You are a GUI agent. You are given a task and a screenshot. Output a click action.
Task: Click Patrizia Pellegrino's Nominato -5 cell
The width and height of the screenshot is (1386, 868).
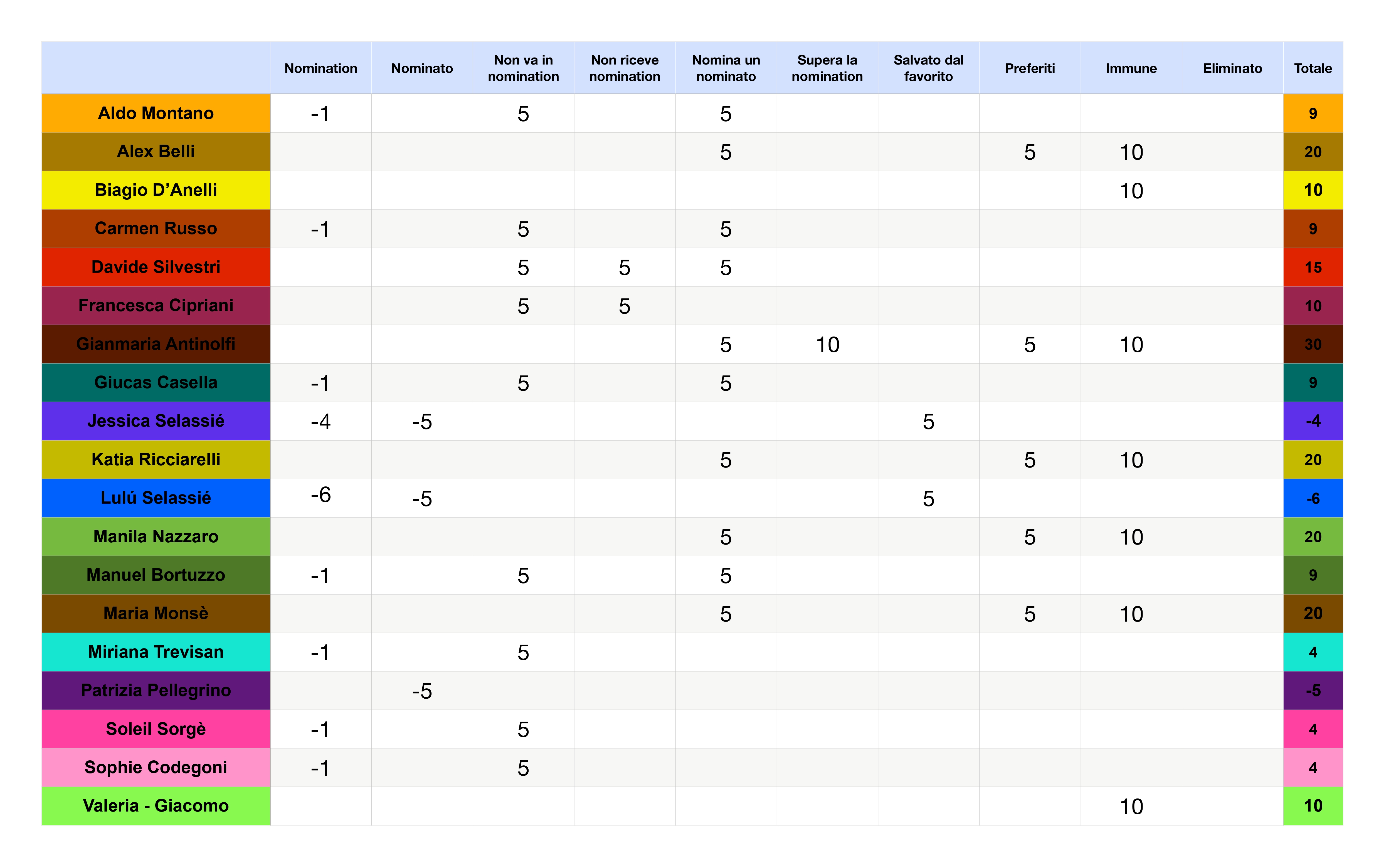tap(421, 691)
